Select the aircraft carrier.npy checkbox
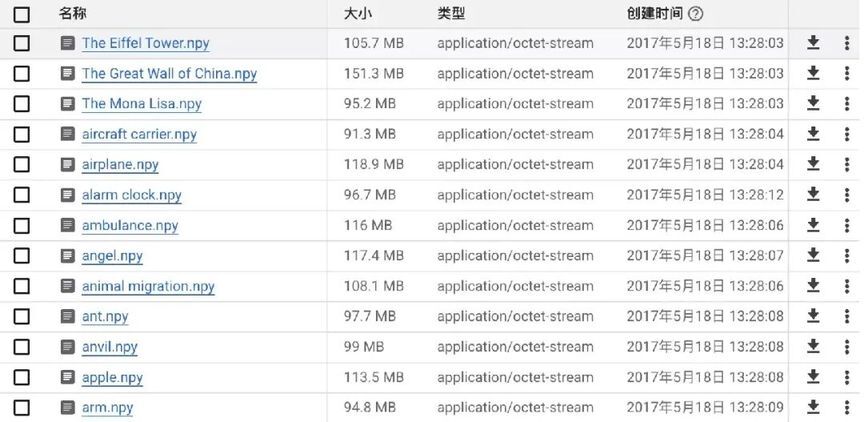 (22, 134)
